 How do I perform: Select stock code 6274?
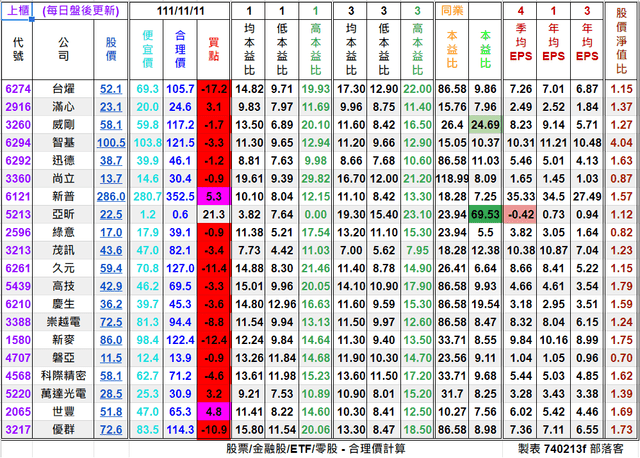point(18,89)
